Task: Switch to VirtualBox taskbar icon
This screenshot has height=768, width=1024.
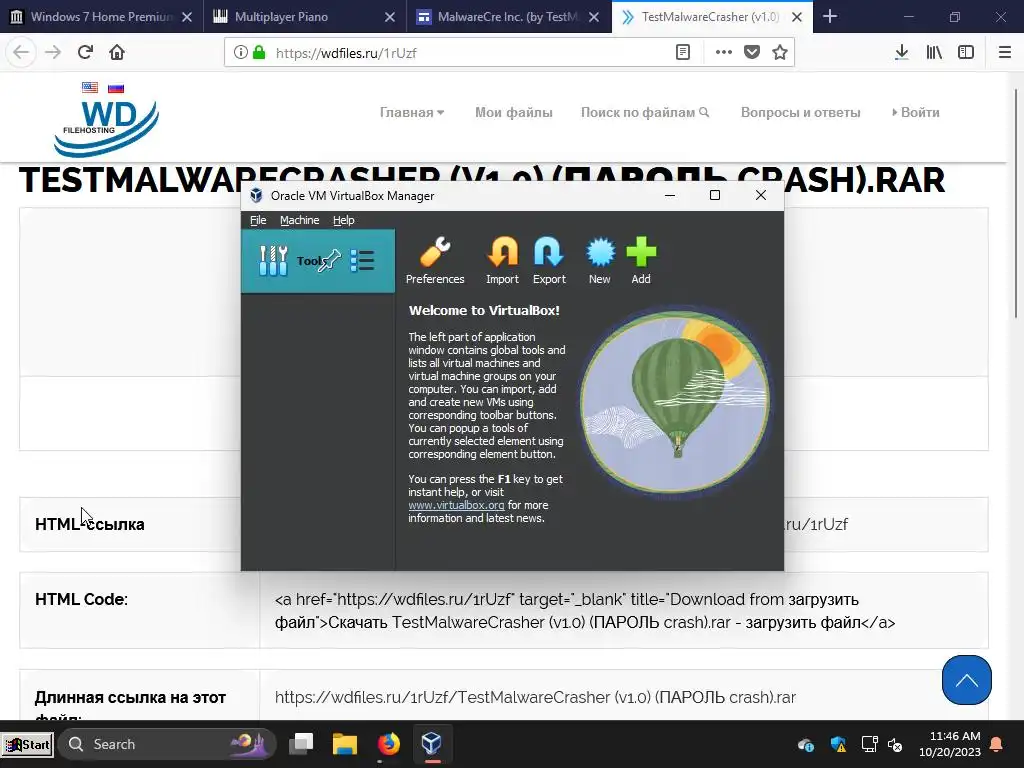Action: [432, 743]
